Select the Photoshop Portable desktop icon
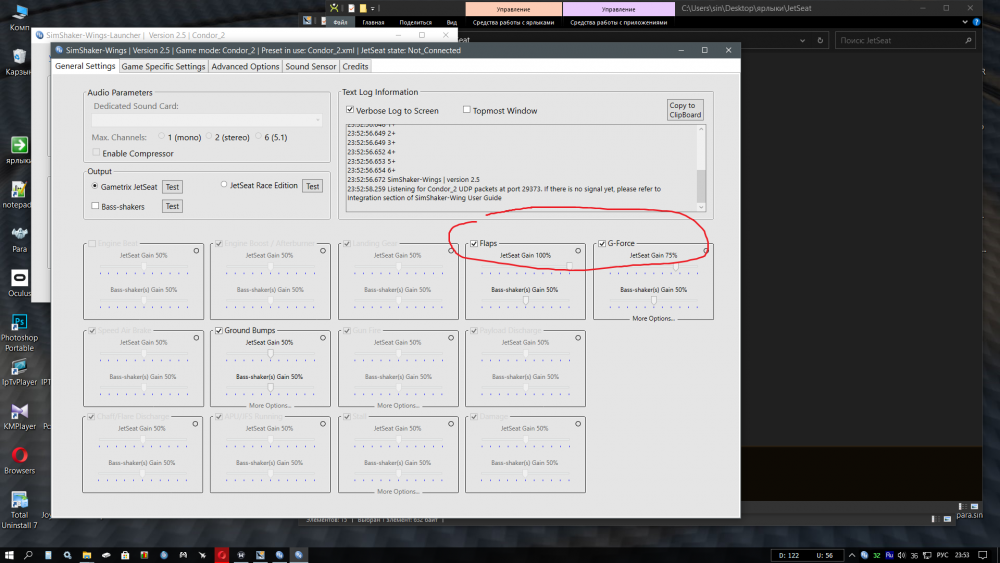1000x563 pixels. 19,333
